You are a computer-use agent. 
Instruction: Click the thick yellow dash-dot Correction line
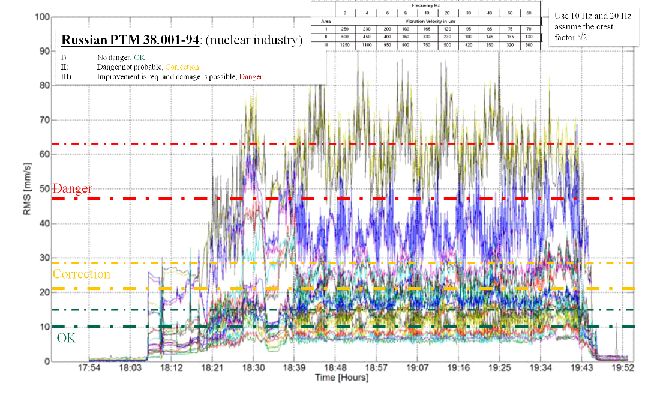[x=400, y=289]
